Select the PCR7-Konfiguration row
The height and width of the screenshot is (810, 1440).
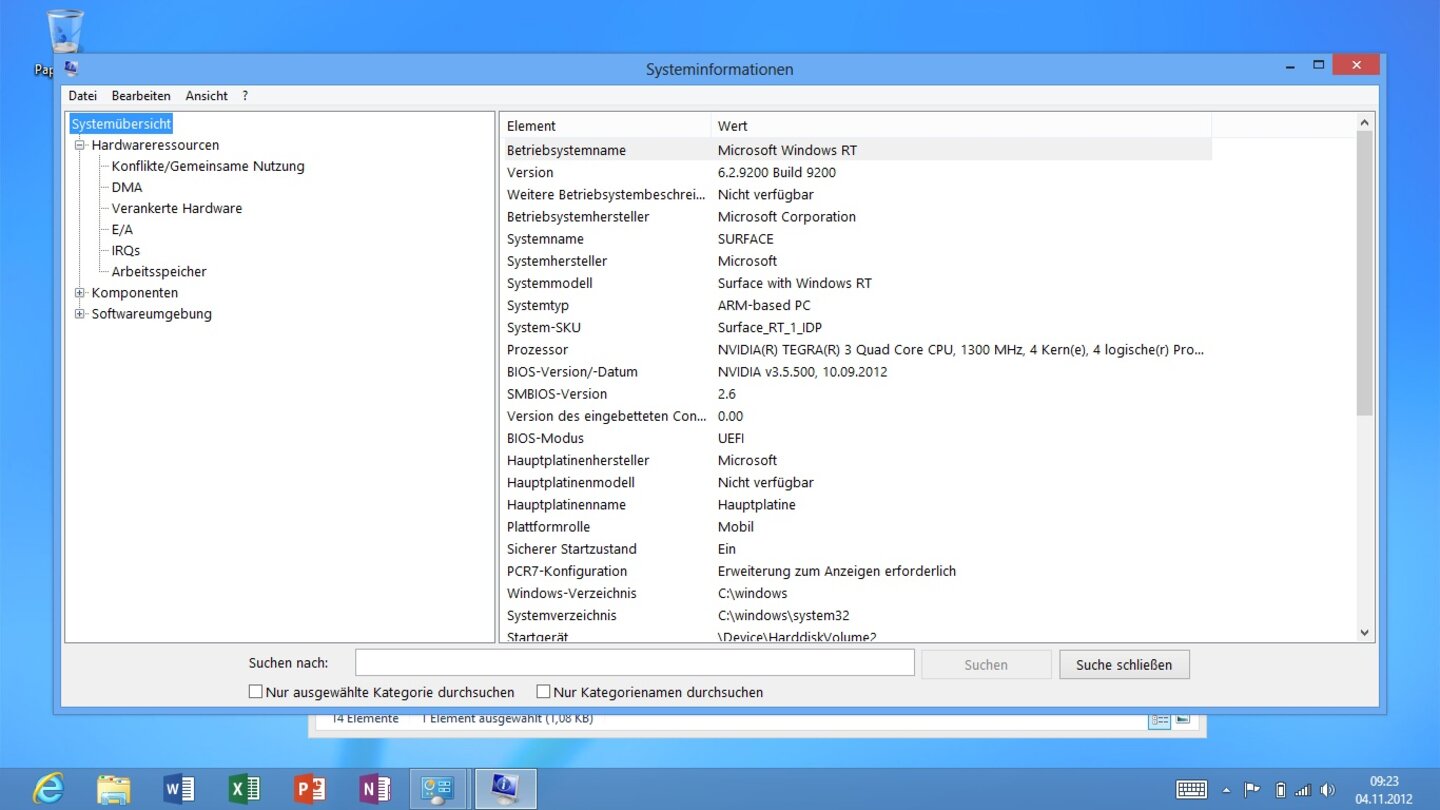tap(856, 571)
